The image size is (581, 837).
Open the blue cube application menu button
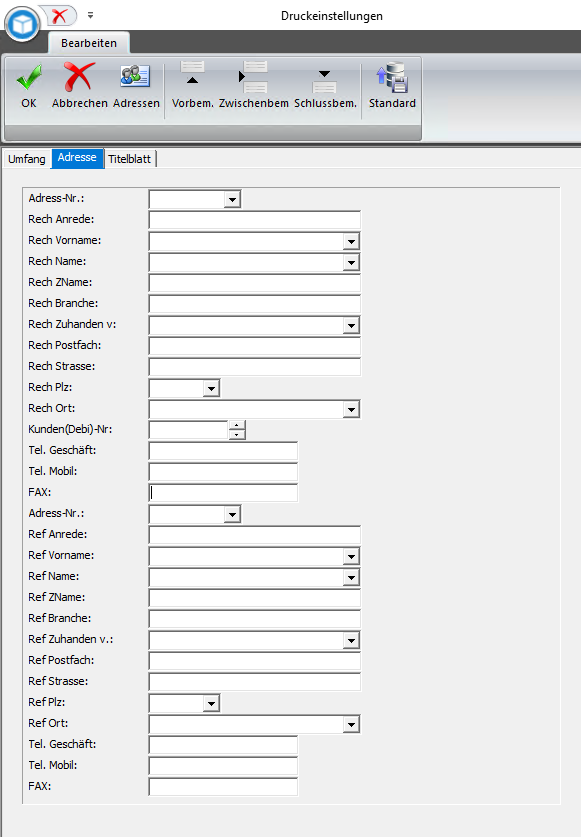(x=22, y=24)
